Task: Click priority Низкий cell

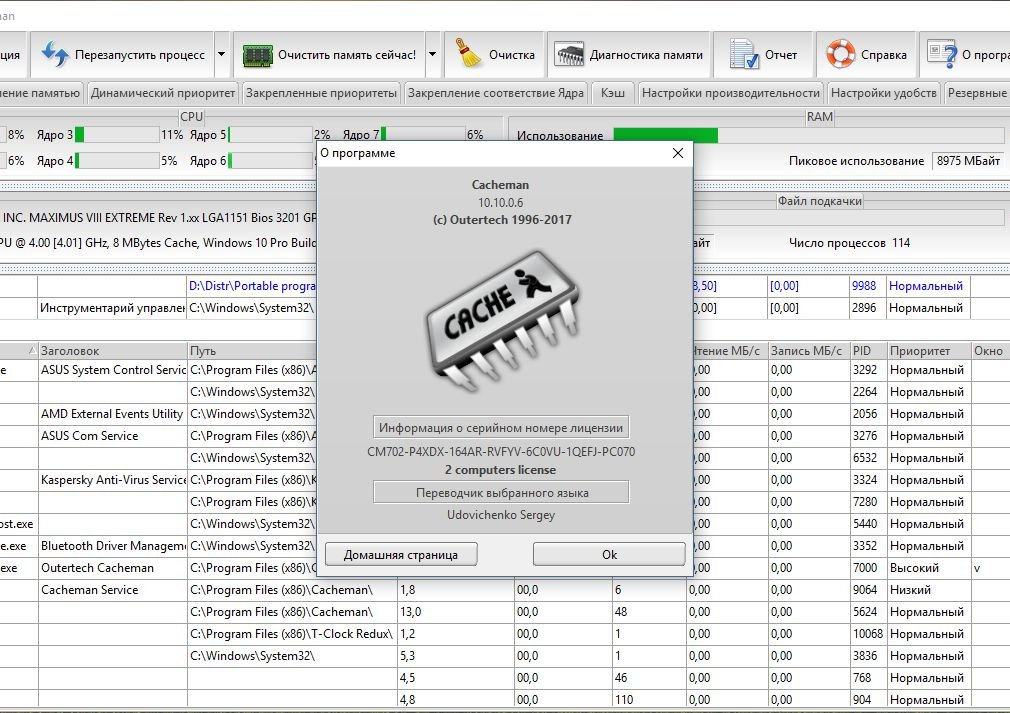Action: [x=928, y=590]
